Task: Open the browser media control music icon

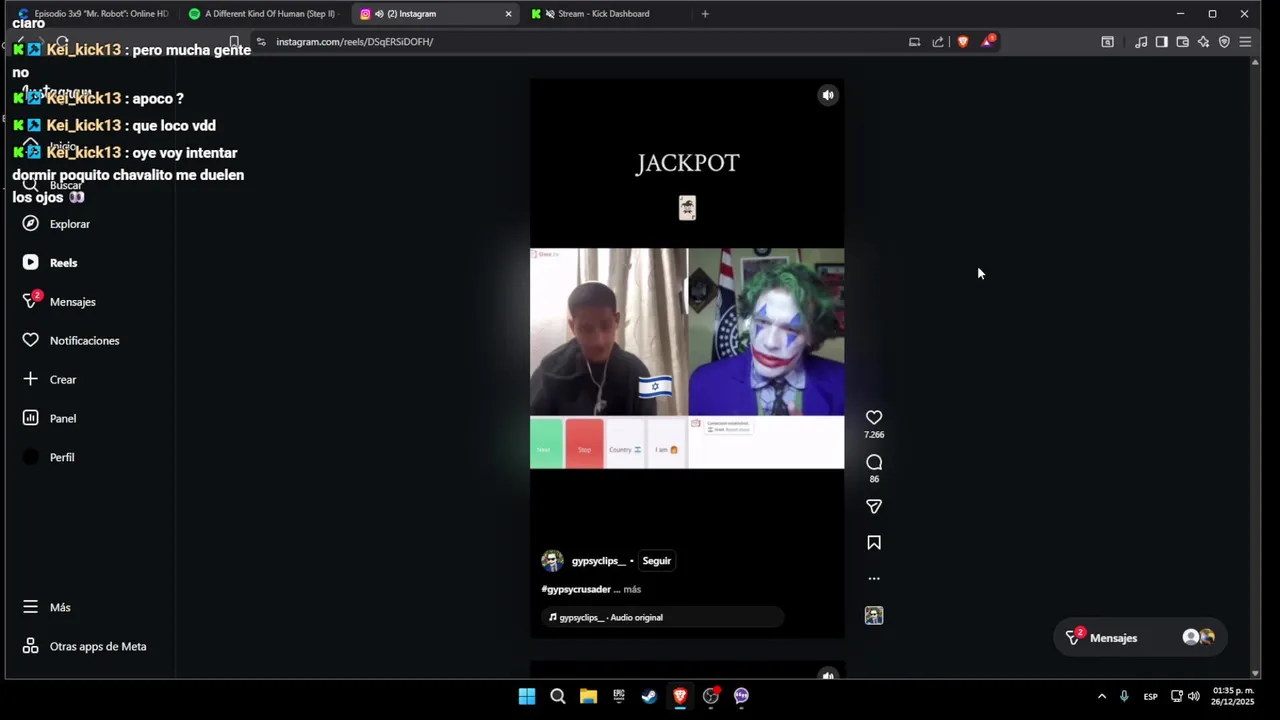Action: [x=1141, y=42]
